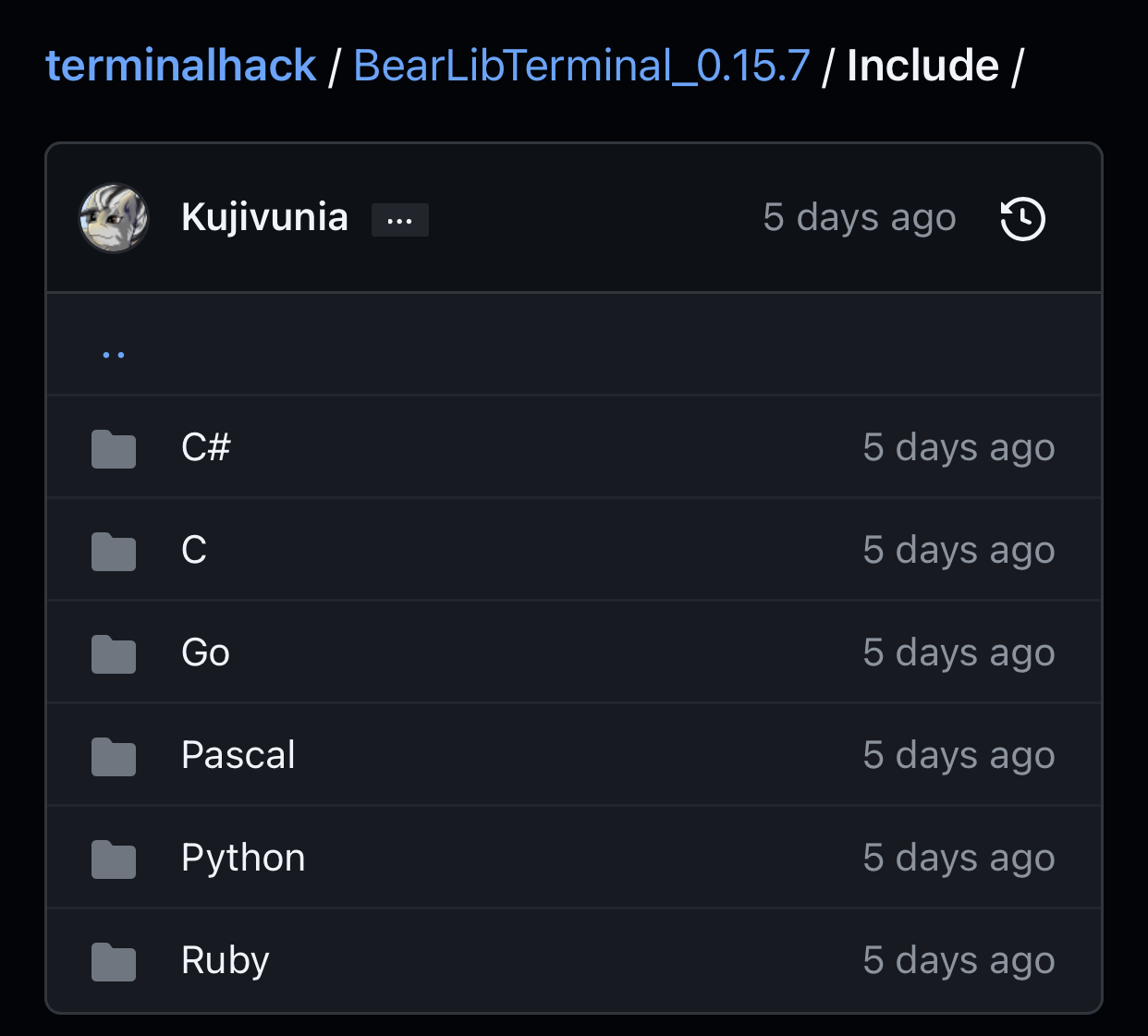Go to terminalhack repository root
The width and height of the screenshot is (1148, 1036).
181,67
